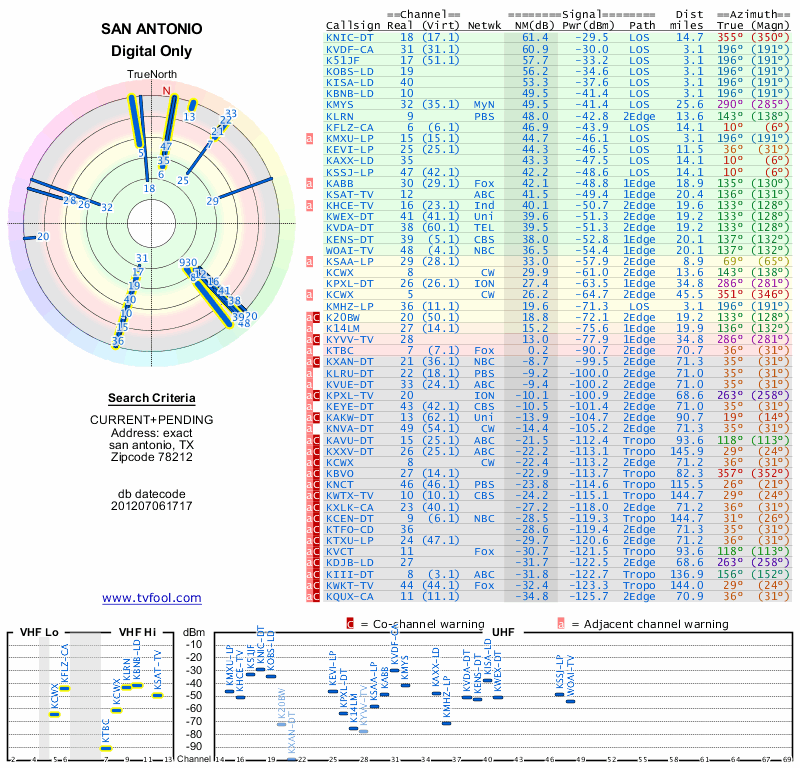Click co-channel C marker on KQUX-CA row
This screenshot has height=768, width=800.
(x=316, y=597)
